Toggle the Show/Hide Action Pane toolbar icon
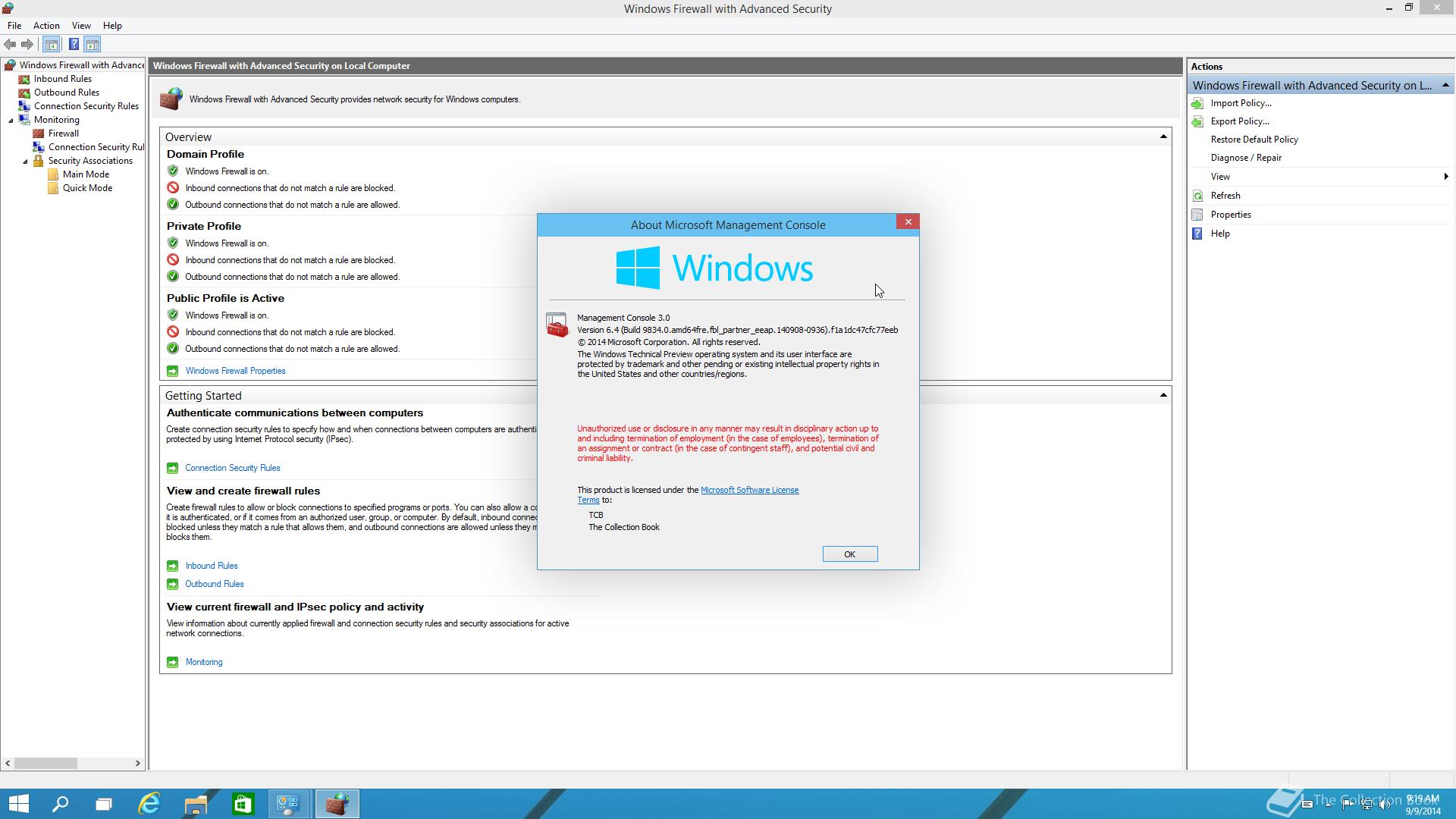The width and height of the screenshot is (1456, 819). (x=92, y=44)
